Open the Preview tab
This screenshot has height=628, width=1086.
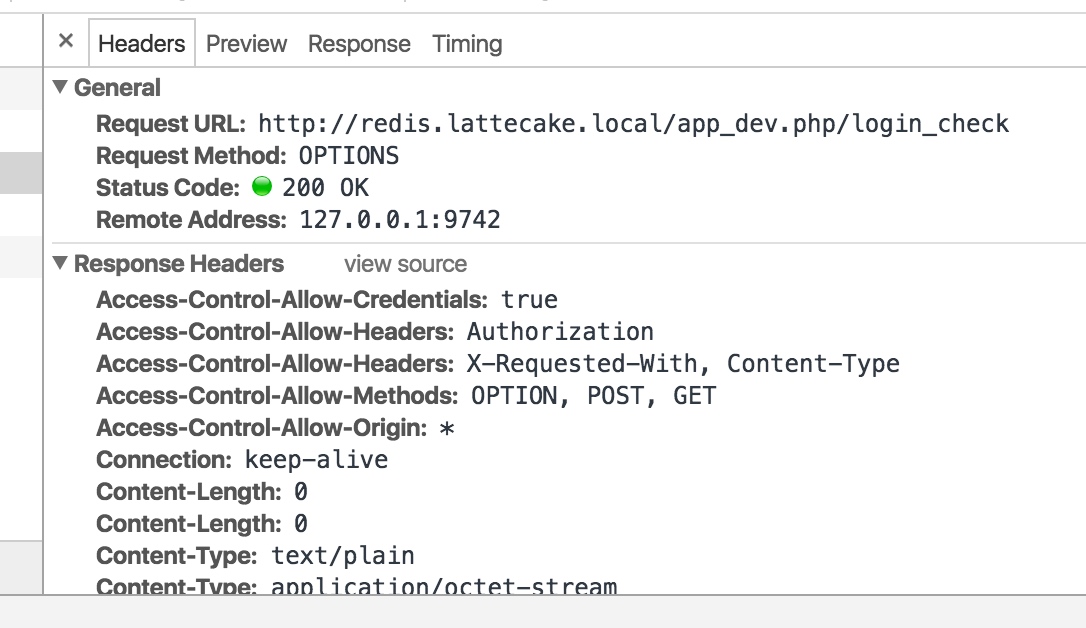[x=247, y=44]
